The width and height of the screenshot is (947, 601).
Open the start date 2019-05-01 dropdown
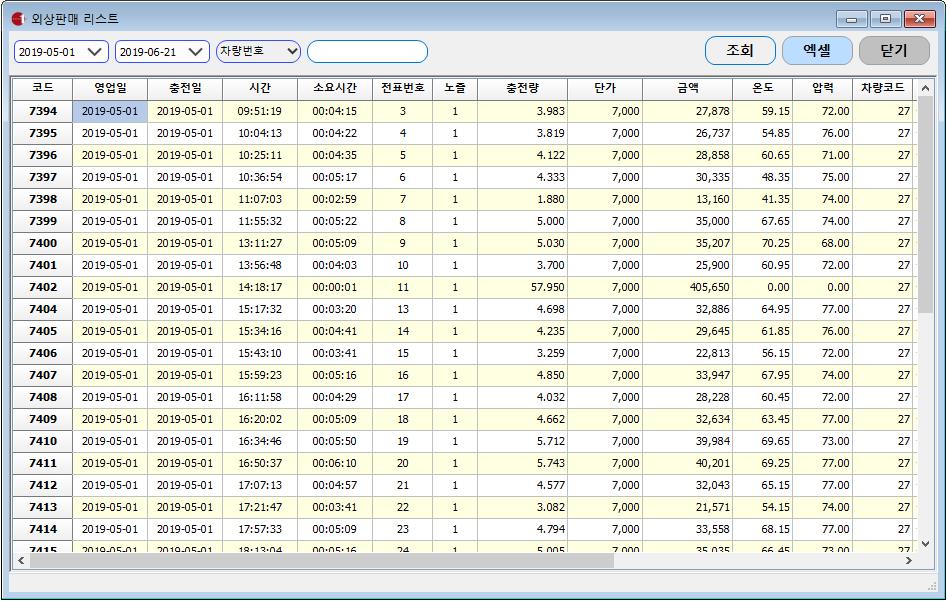94,52
